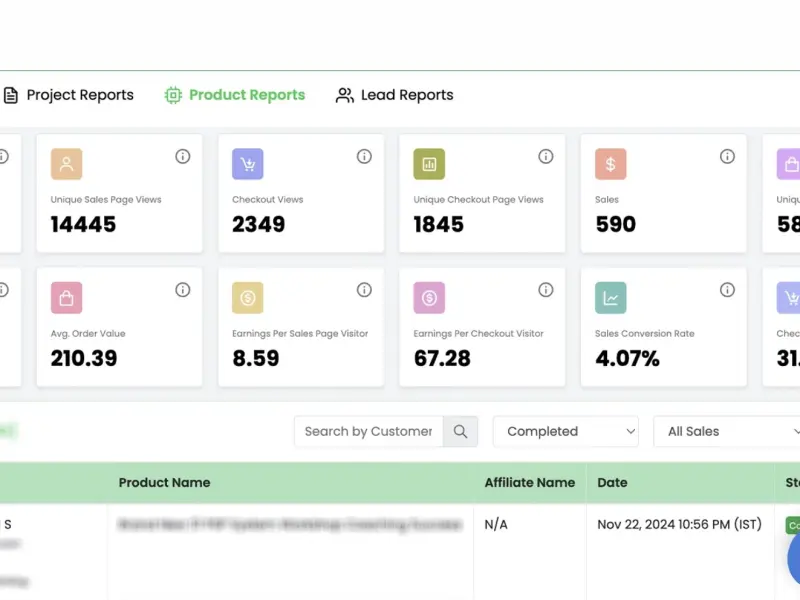Switch to Project Reports tab
The height and width of the screenshot is (600, 800).
[x=68, y=95]
